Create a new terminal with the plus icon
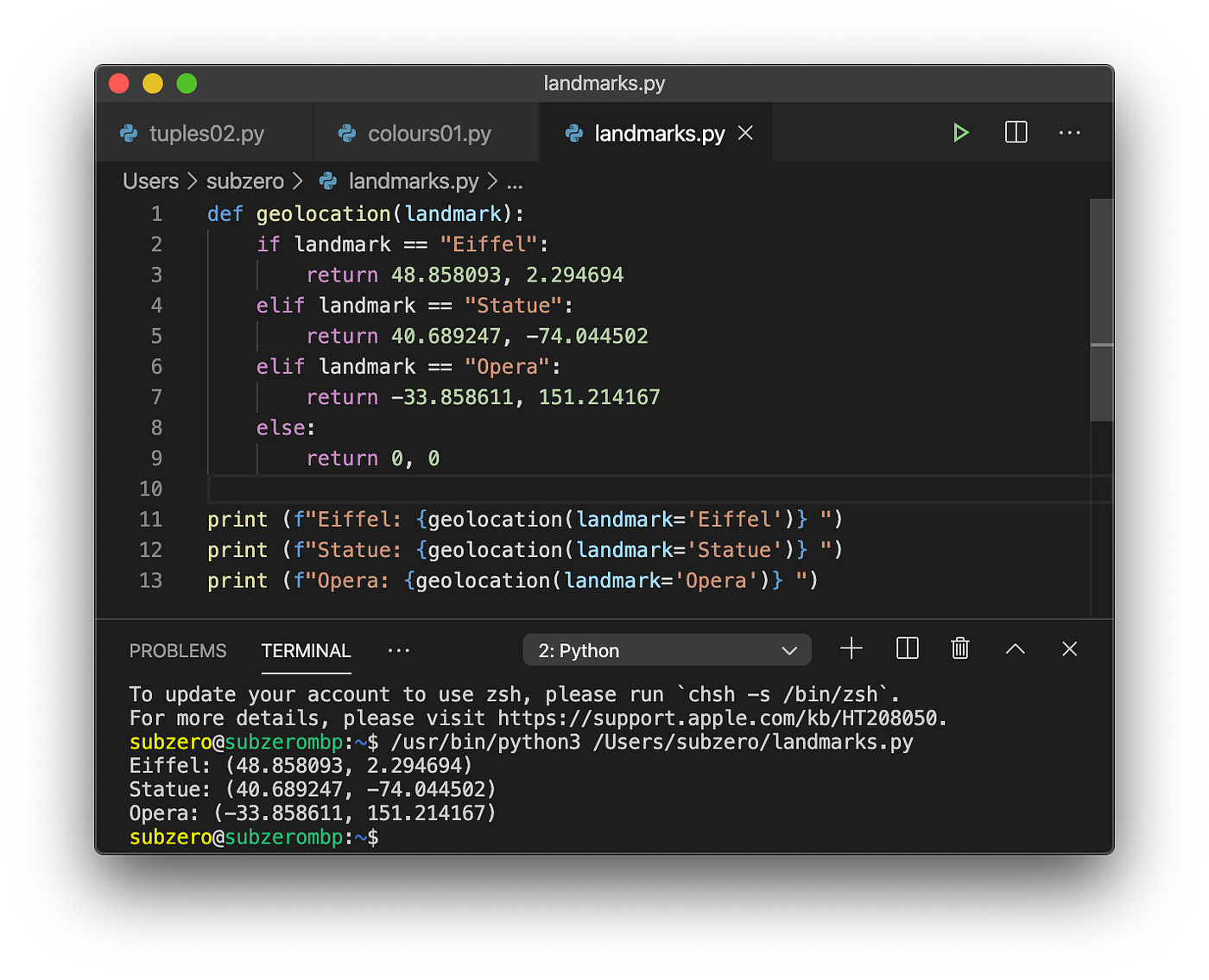 point(851,648)
